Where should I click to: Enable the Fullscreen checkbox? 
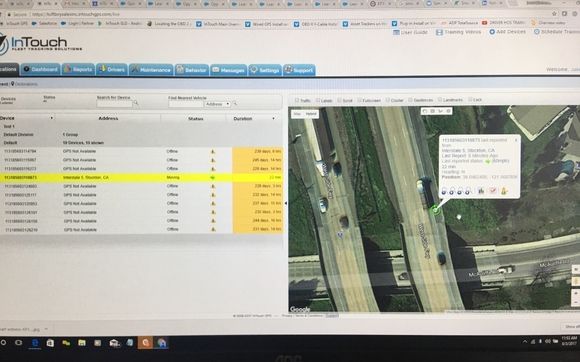(359, 100)
